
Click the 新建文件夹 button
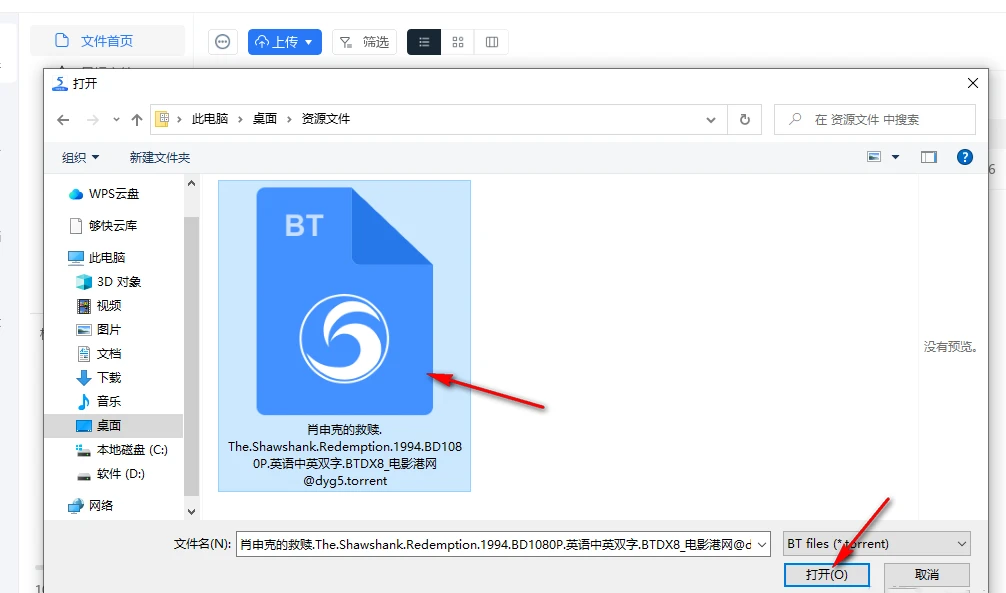(160, 157)
